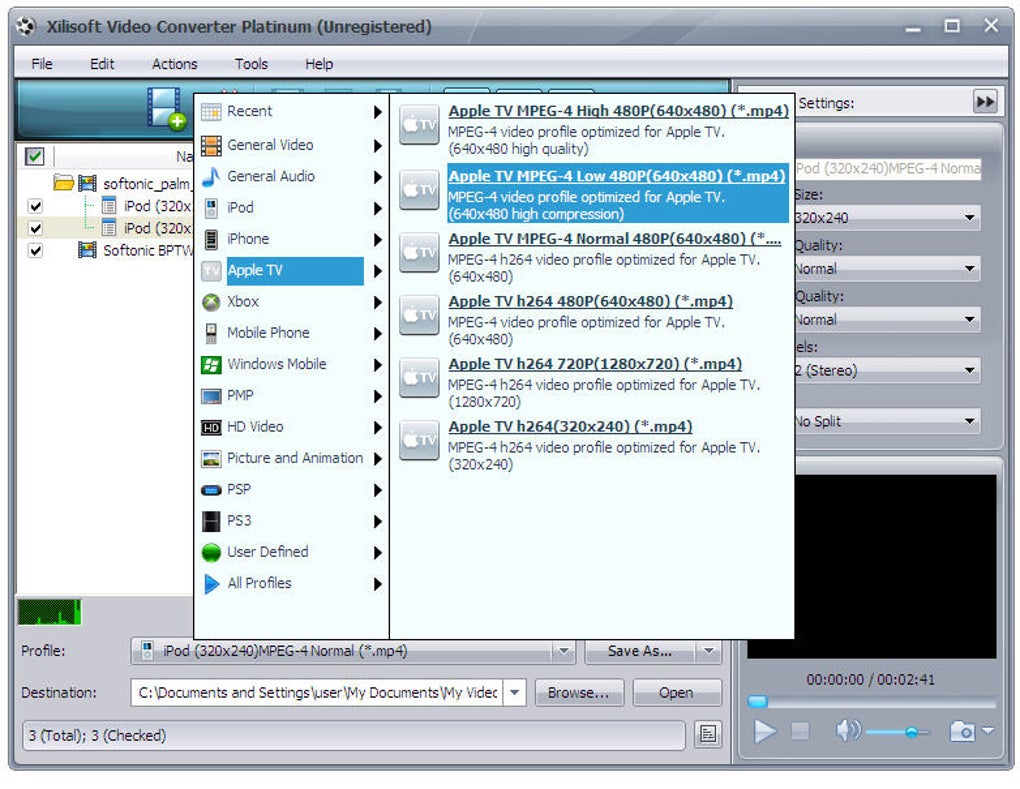Toggle the header select-all checkbox
Viewport: 1020px width, 789px height.
pyautogui.click(x=34, y=156)
